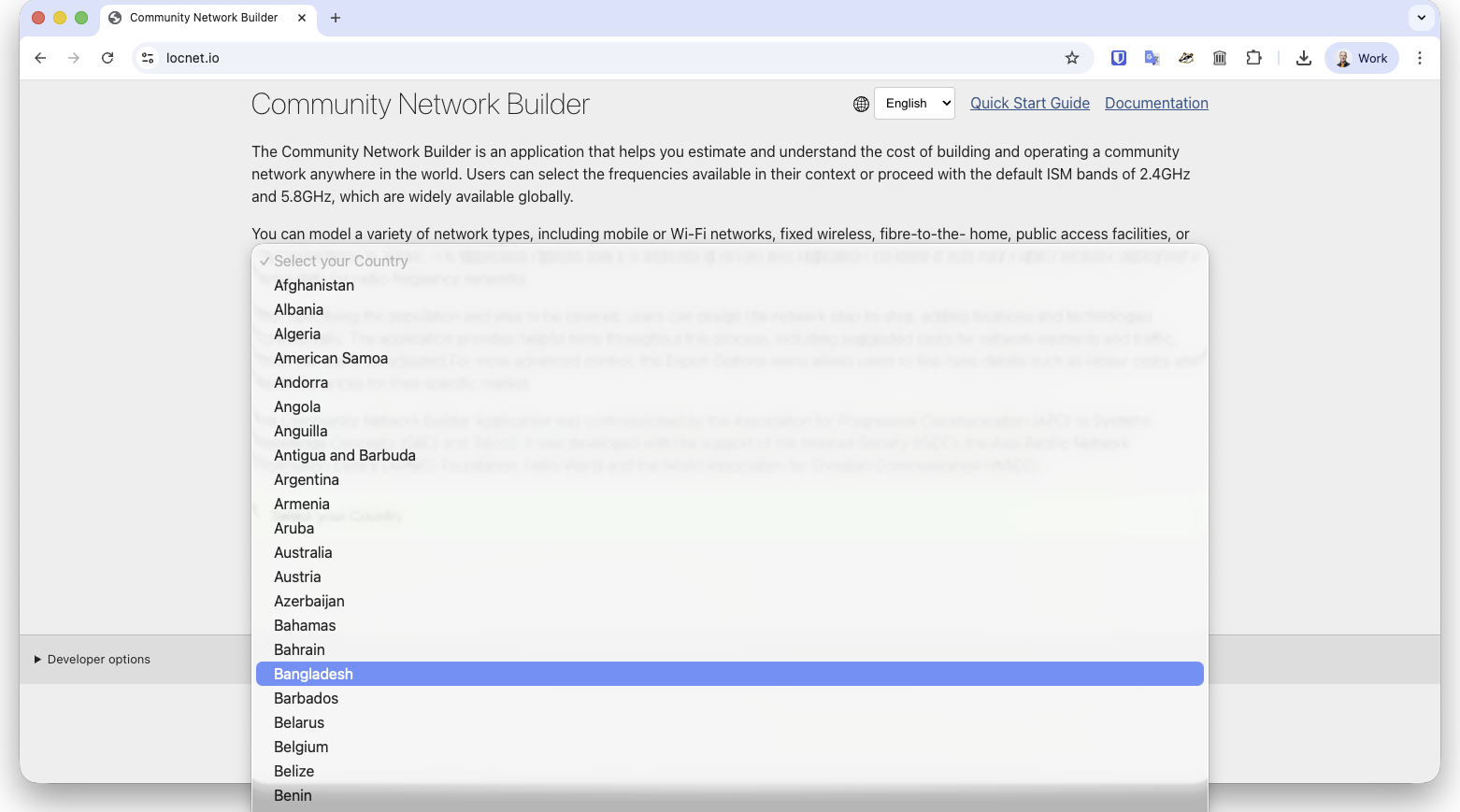Open the Wayback Machine extension icon
The width and height of the screenshot is (1460, 812).
point(1220,58)
